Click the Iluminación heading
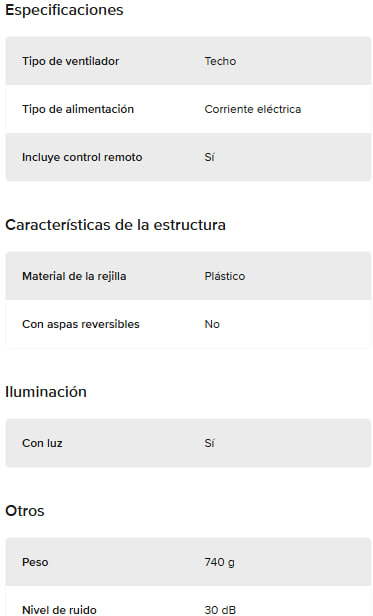Image resolution: width=373 pixels, height=616 pixels. tap(46, 392)
